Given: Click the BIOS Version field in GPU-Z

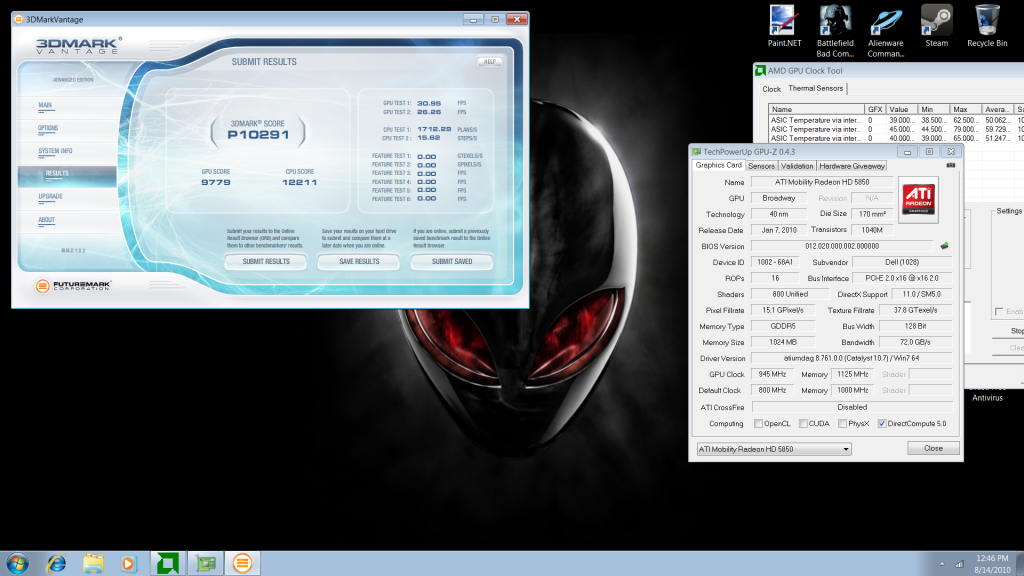Looking at the screenshot, I should click(842, 246).
